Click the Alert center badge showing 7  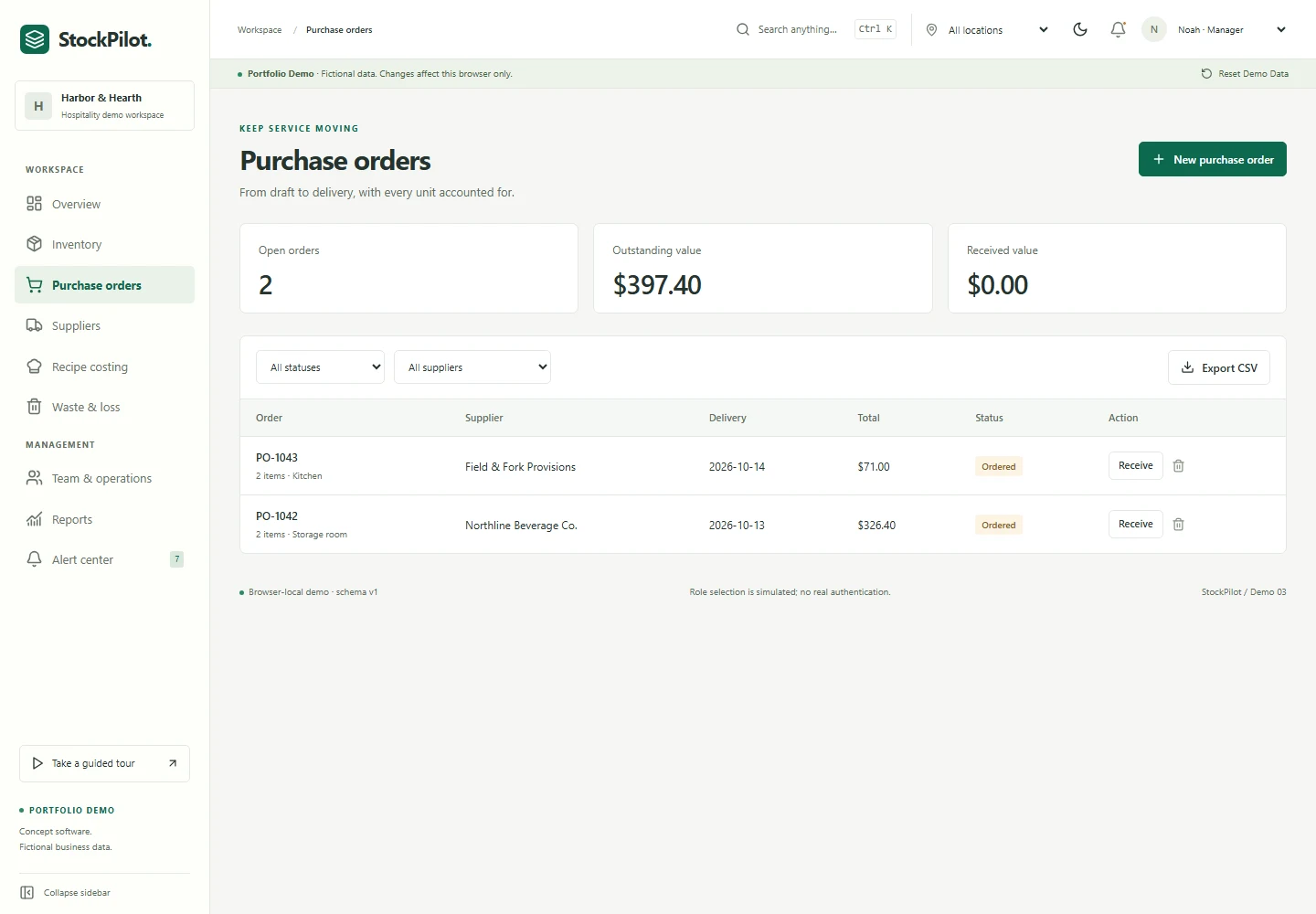tap(177, 559)
